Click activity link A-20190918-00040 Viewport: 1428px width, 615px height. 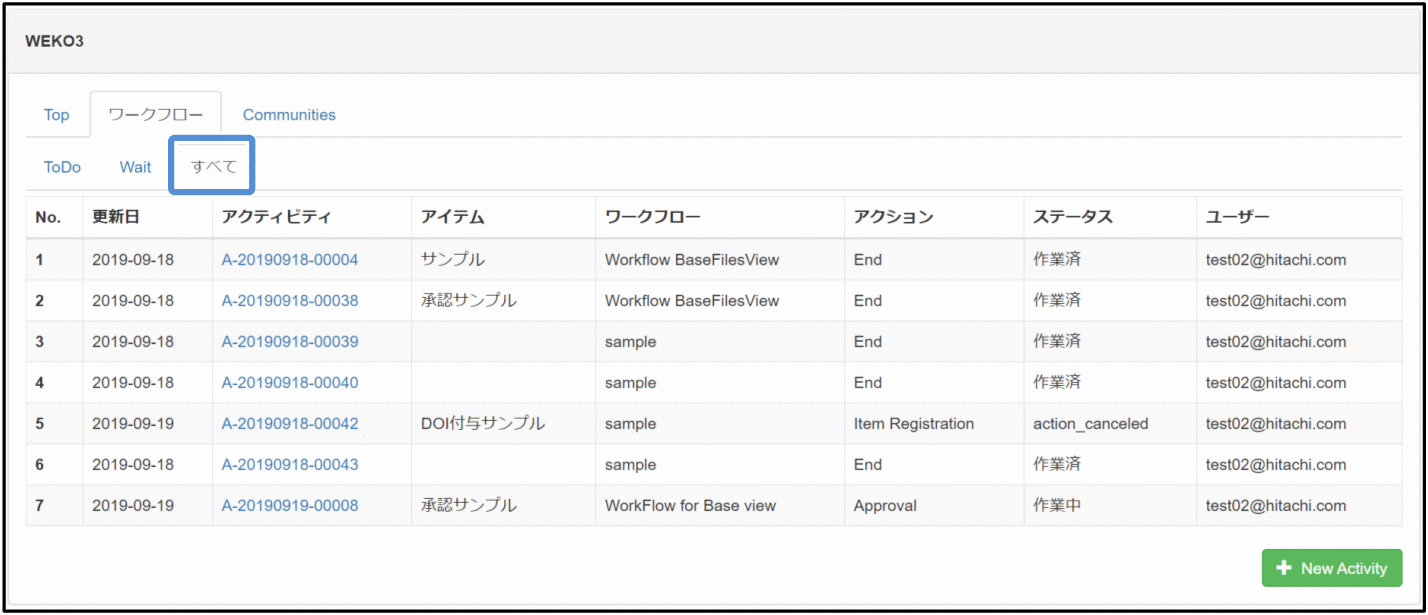289,383
